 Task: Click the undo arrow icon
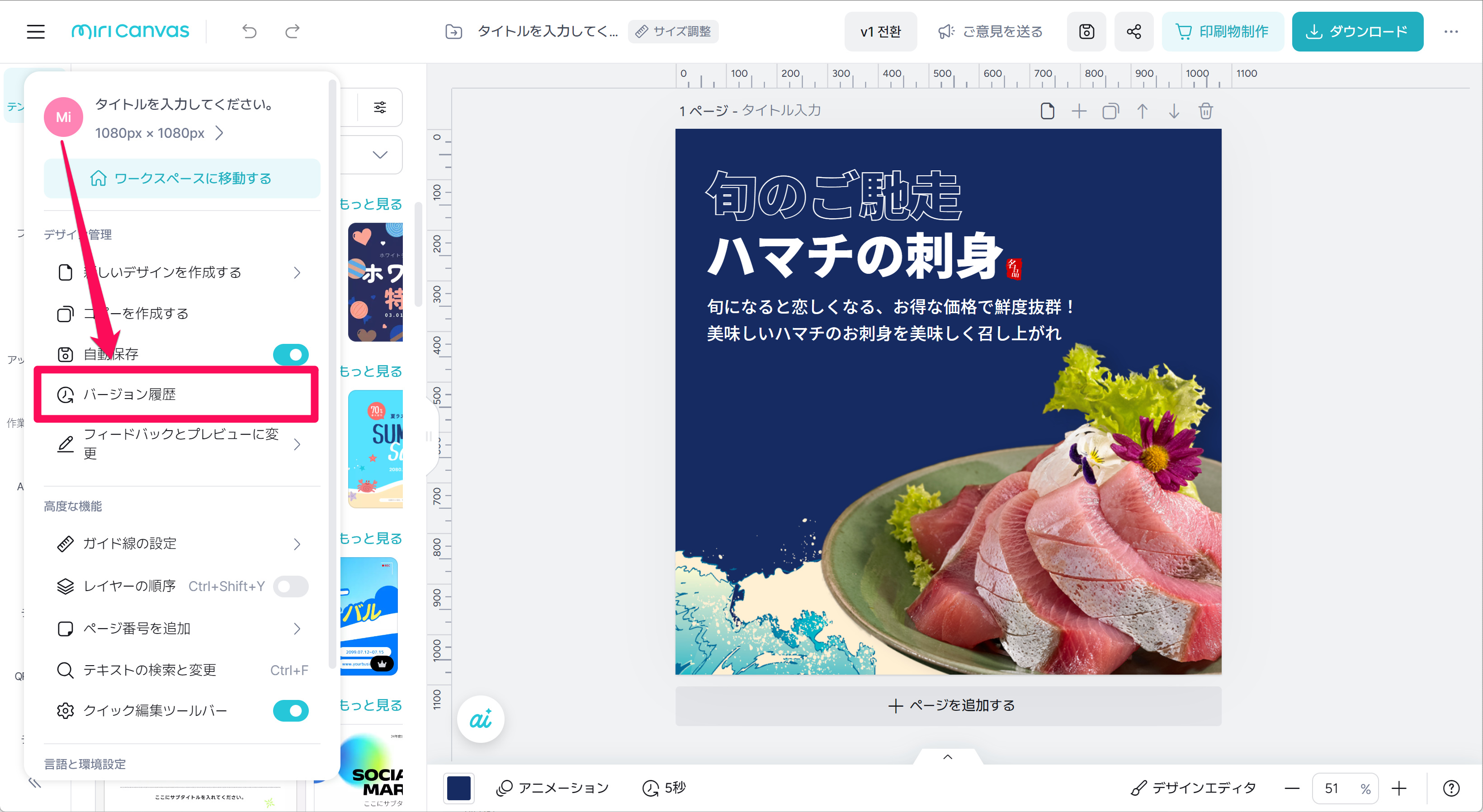(249, 31)
